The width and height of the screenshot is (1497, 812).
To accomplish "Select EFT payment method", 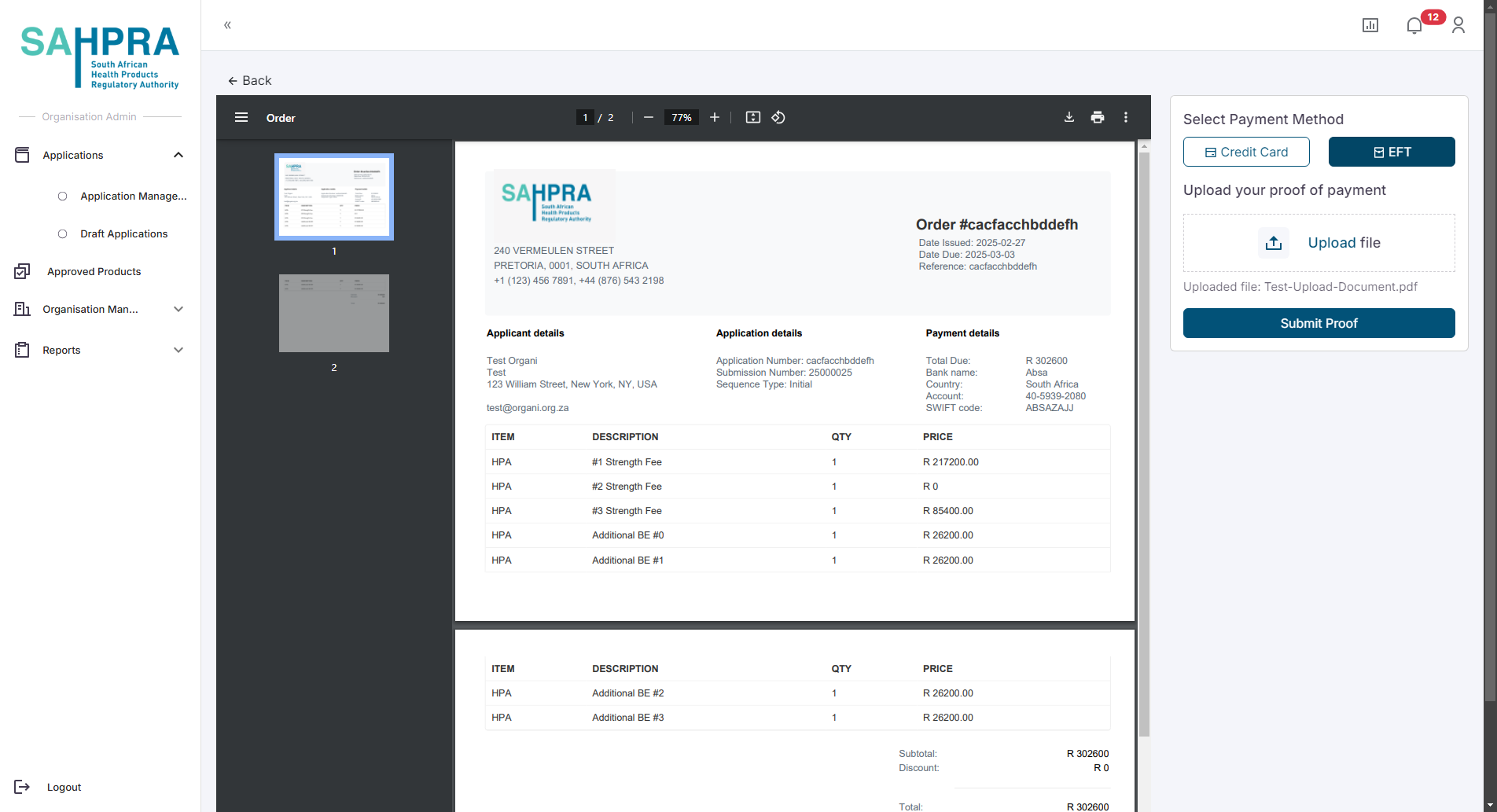I will (1391, 152).
